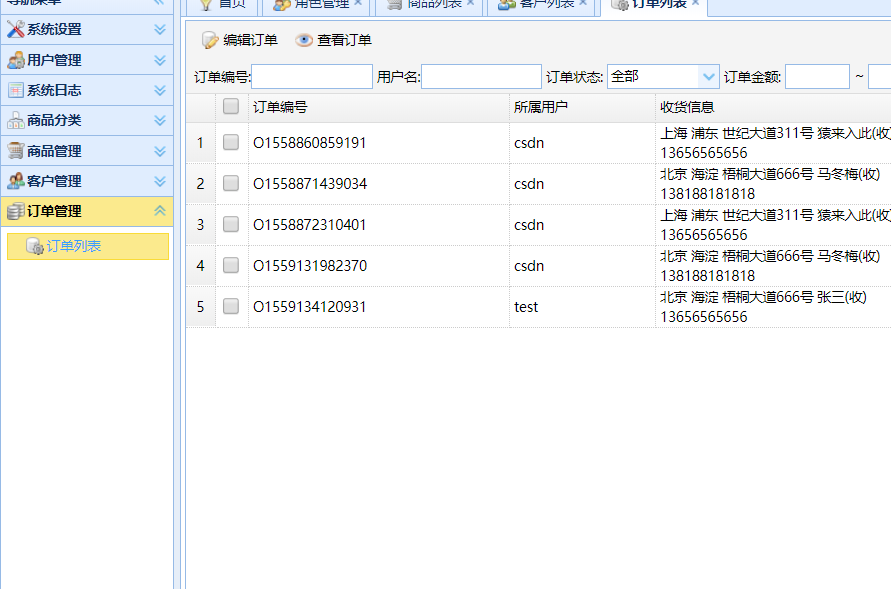Check the box for order O1558860859191
This screenshot has width=891, height=589.
pos(228,142)
